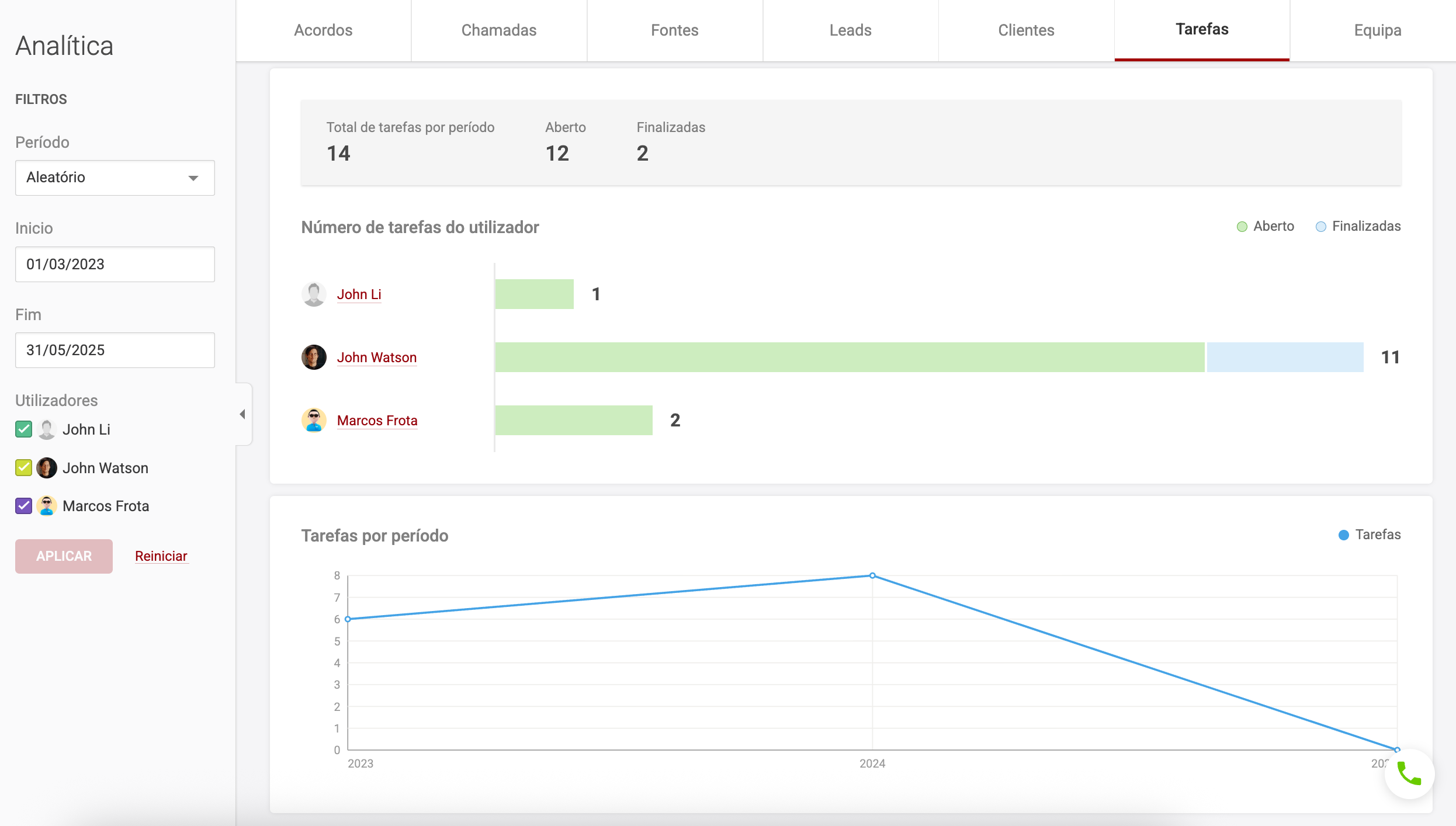Disable the Marcos Frota user checkbox
This screenshot has width=1456, height=826.
23,506
